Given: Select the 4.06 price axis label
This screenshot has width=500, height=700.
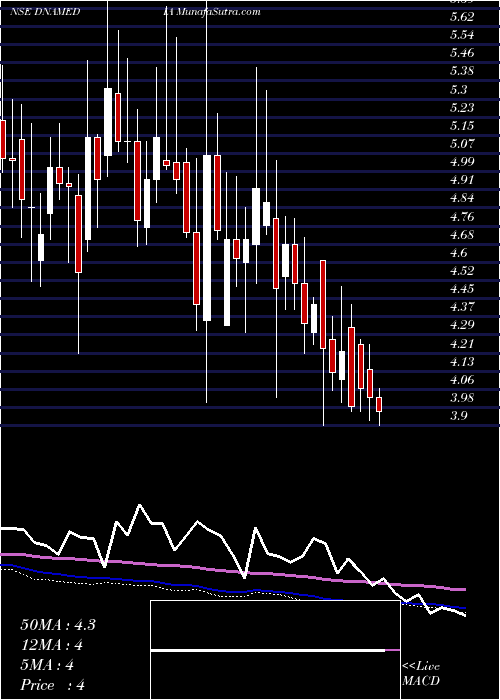Looking at the screenshot, I should 462,380.
